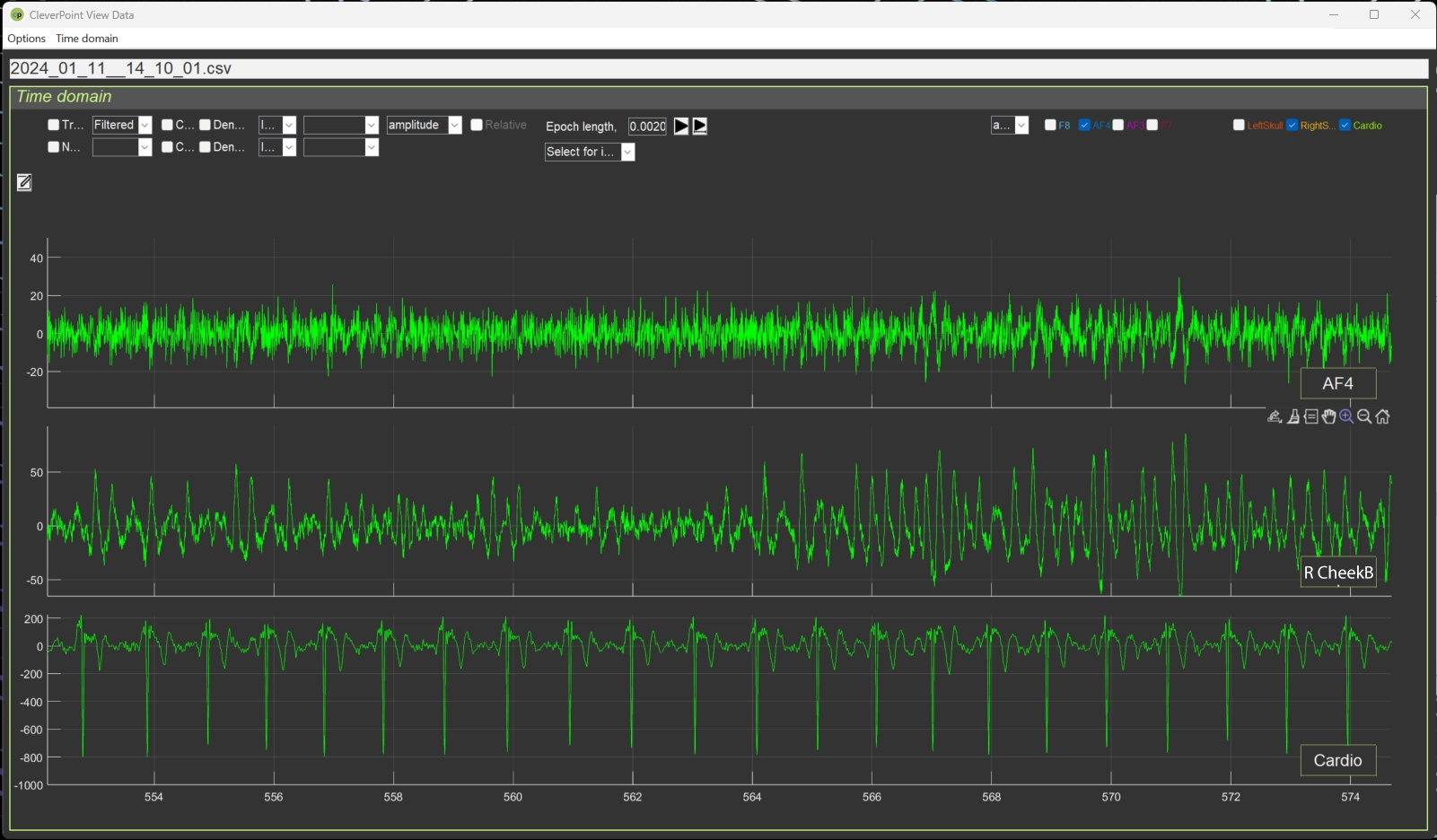Image resolution: width=1437 pixels, height=840 pixels.
Task: Open the a... dropdown near channel checkboxes
Action: 1010,125
